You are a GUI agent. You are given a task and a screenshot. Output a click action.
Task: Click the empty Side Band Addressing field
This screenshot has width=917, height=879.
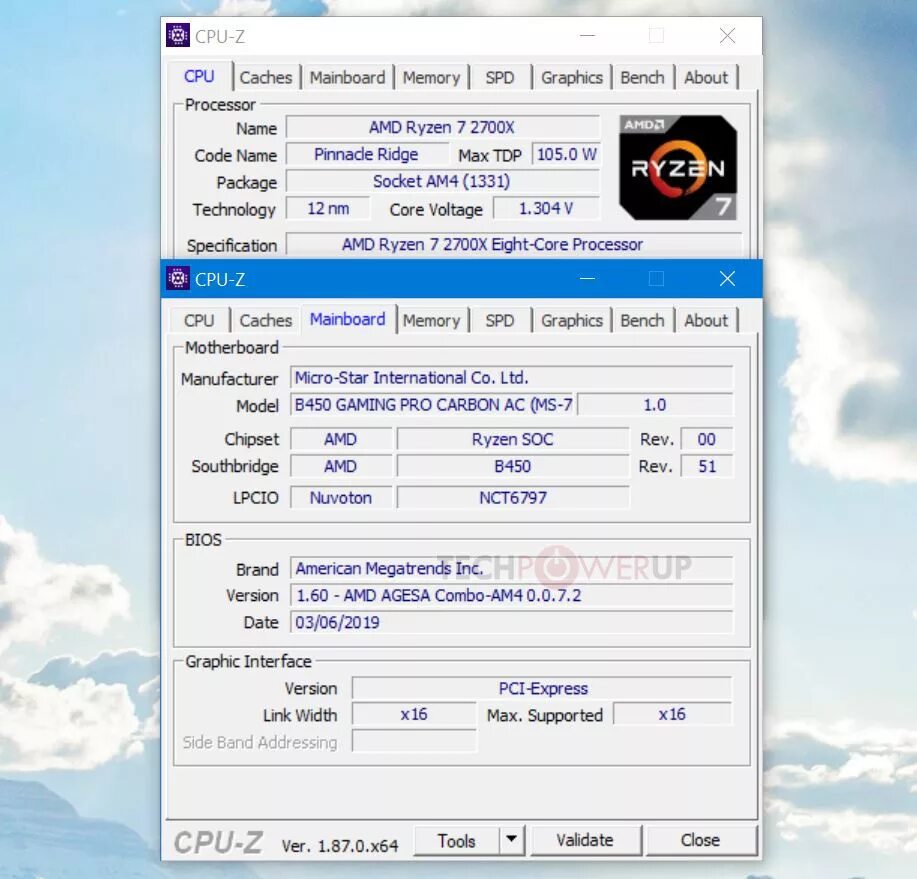pyautogui.click(x=414, y=742)
